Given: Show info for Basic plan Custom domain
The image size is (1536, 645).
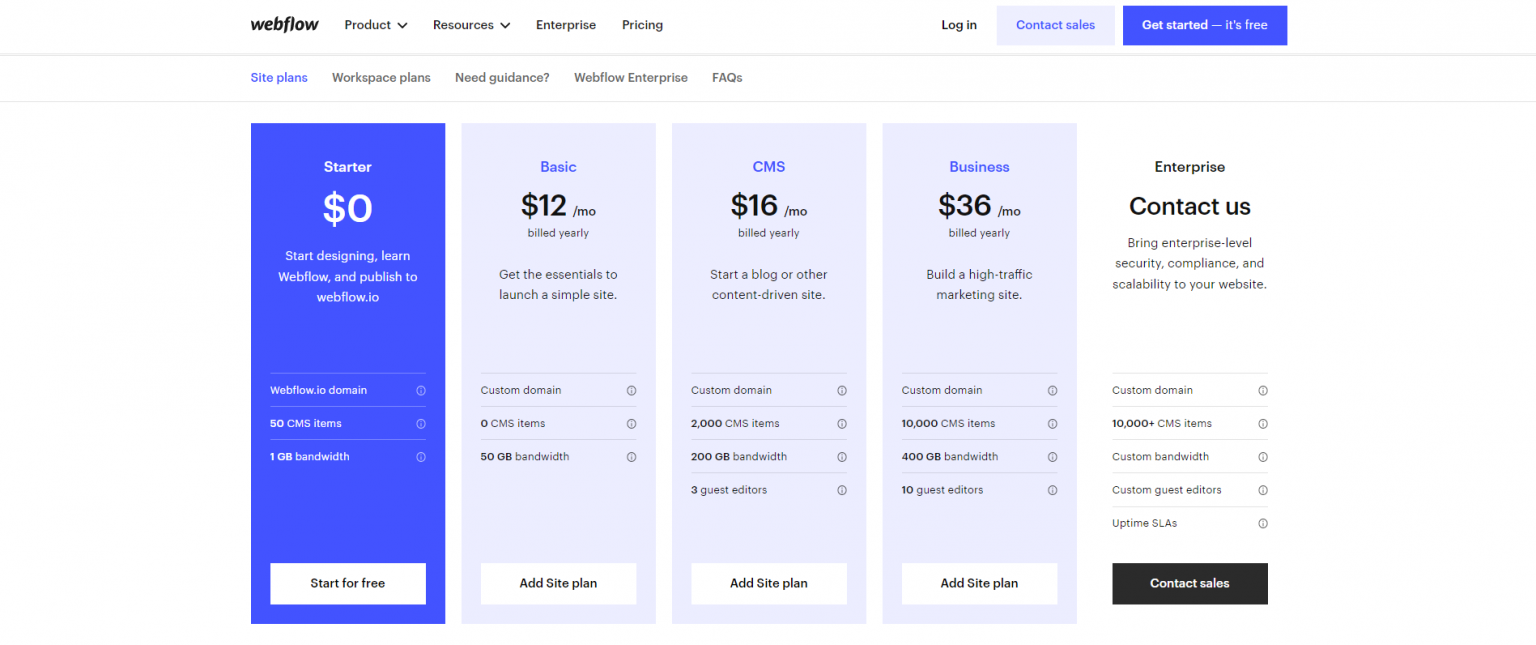Looking at the screenshot, I should (x=631, y=390).
